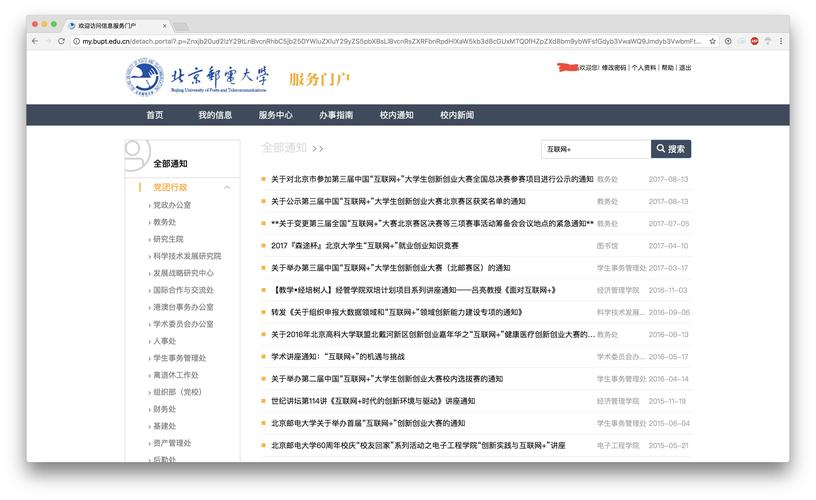Open the Chrome three-dot menu
This screenshot has width=816, height=500.
[781, 41]
